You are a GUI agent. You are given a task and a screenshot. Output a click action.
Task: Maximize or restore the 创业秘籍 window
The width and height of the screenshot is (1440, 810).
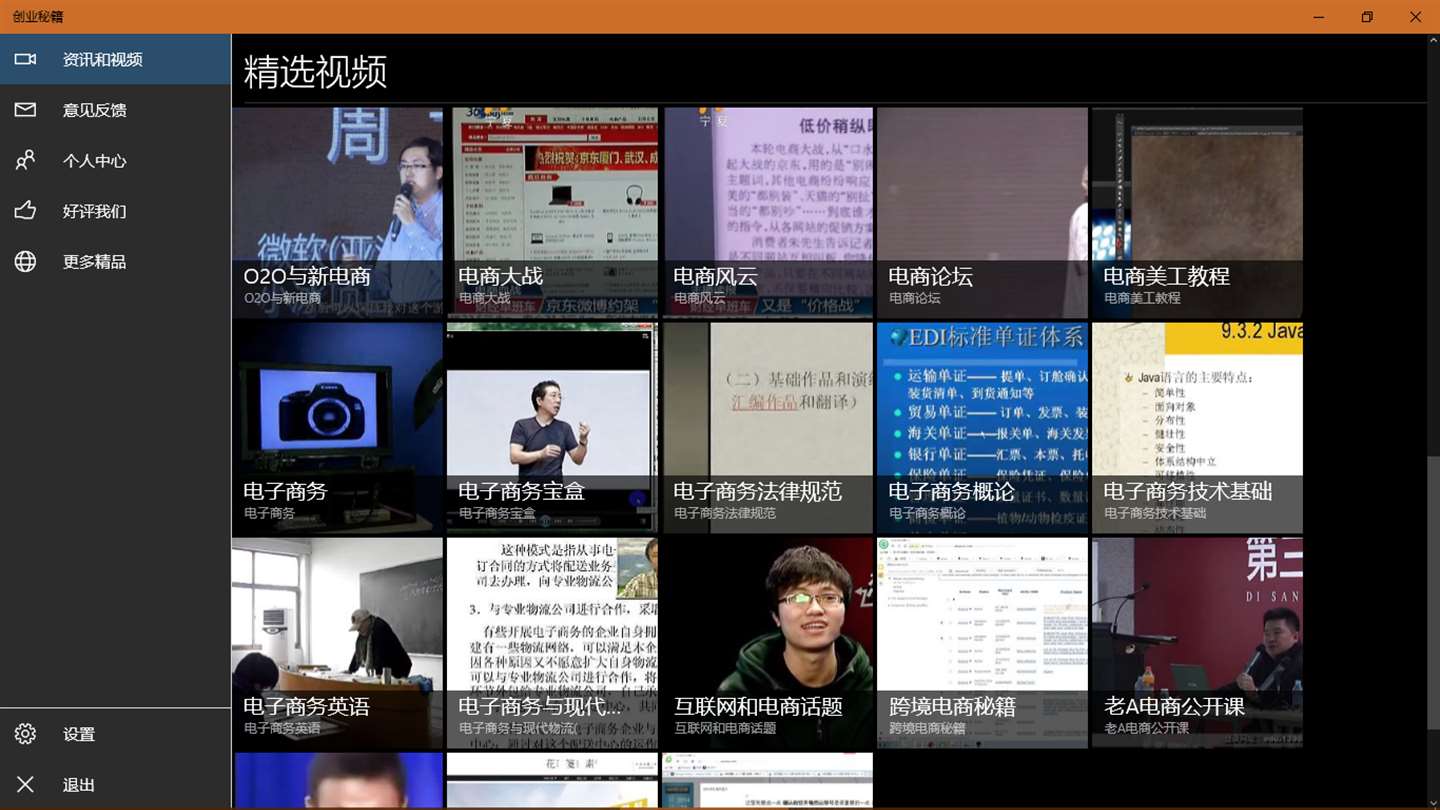tap(1367, 17)
